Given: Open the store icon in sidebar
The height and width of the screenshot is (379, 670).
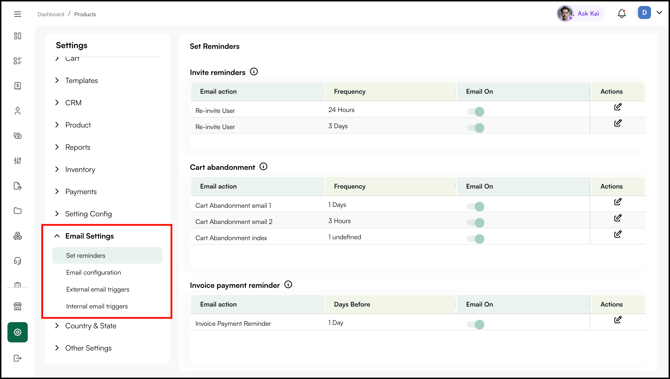Looking at the screenshot, I should pyautogui.click(x=18, y=306).
